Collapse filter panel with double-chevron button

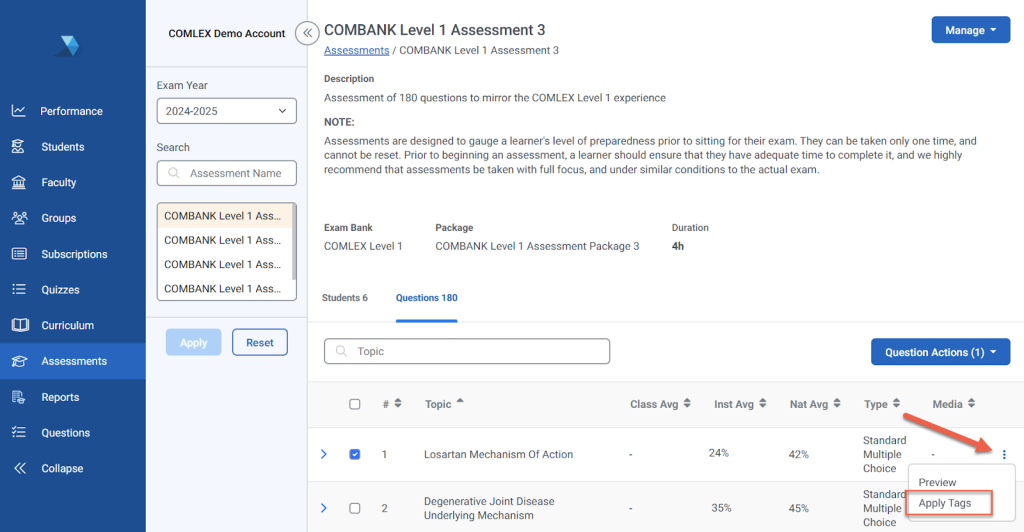(x=308, y=33)
